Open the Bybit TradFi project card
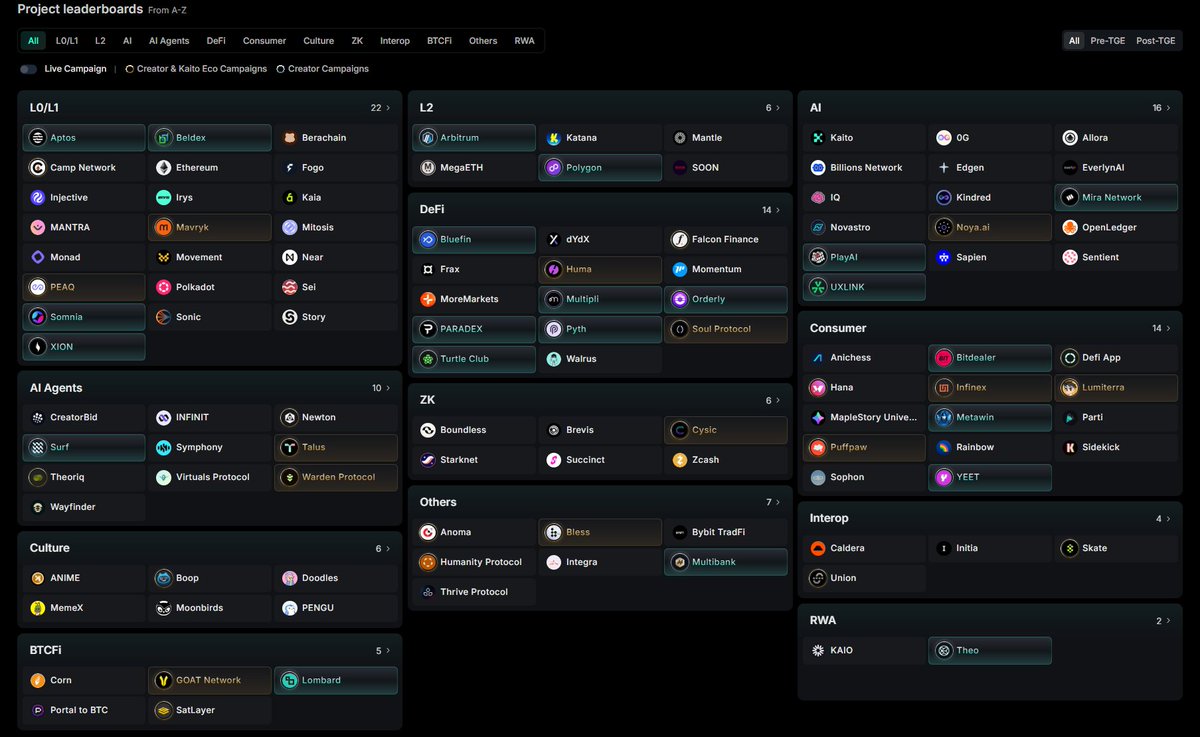The height and width of the screenshot is (737, 1200). click(727, 532)
